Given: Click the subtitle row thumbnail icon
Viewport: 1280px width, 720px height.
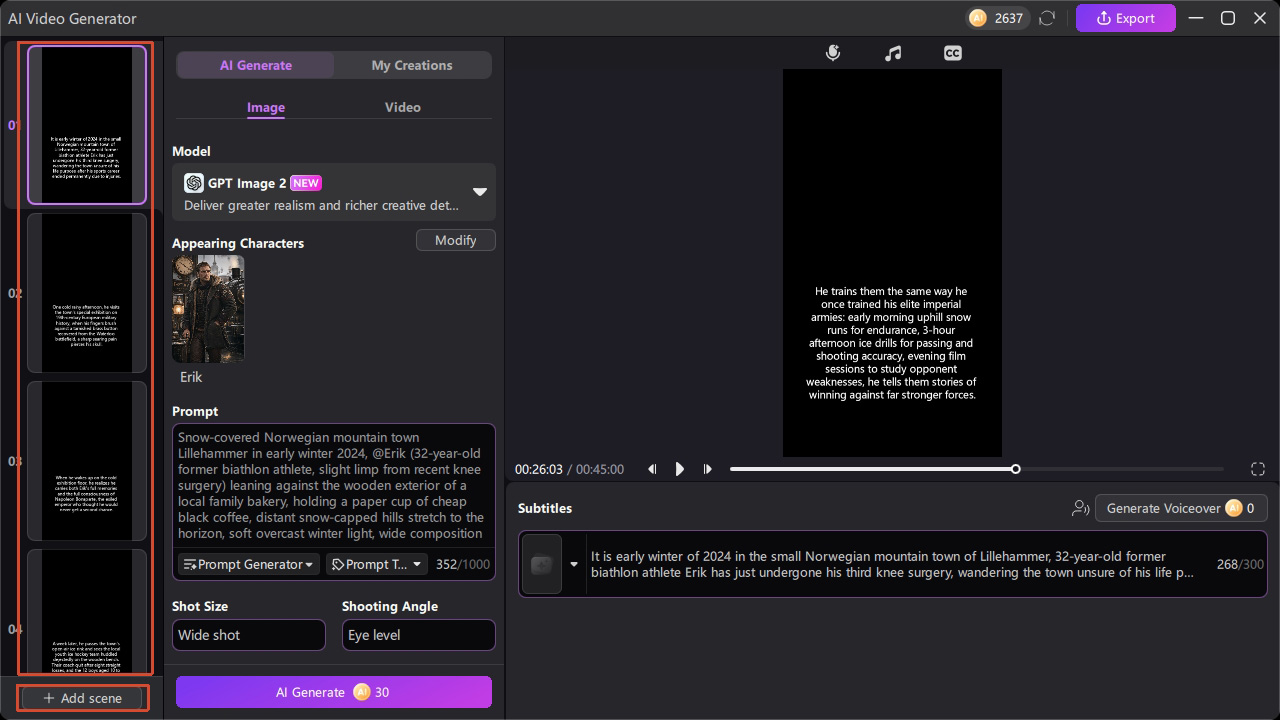Looking at the screenshot, I should 542,564.
